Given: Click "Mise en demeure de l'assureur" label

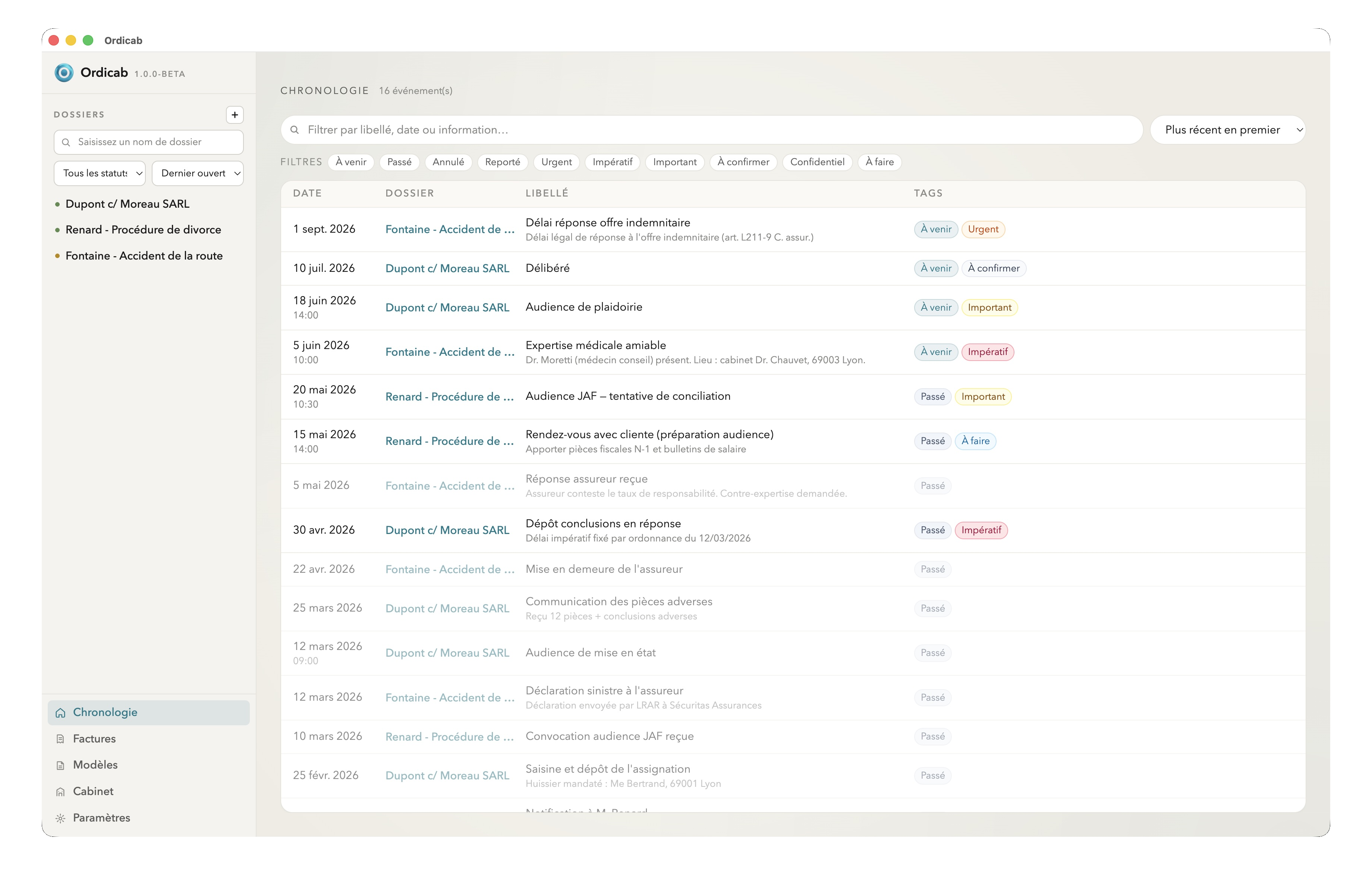Looking at the screenshot, I should click(604, 570).
